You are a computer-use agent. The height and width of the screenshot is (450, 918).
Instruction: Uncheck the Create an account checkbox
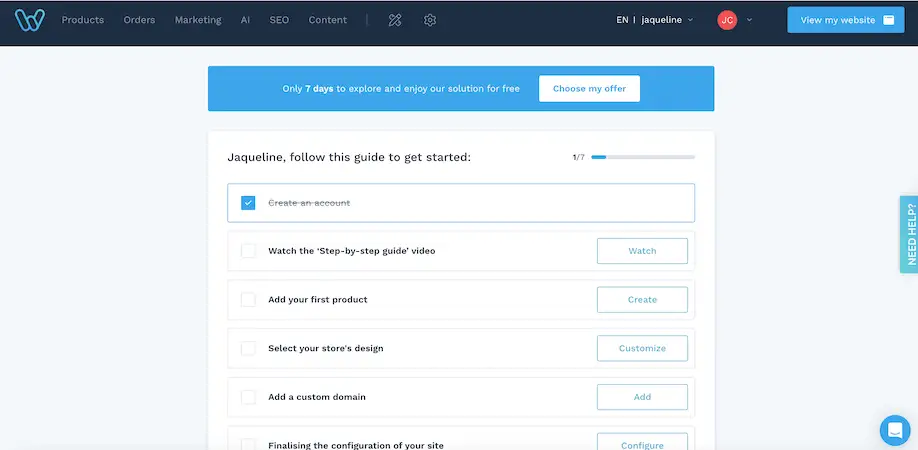248,203
